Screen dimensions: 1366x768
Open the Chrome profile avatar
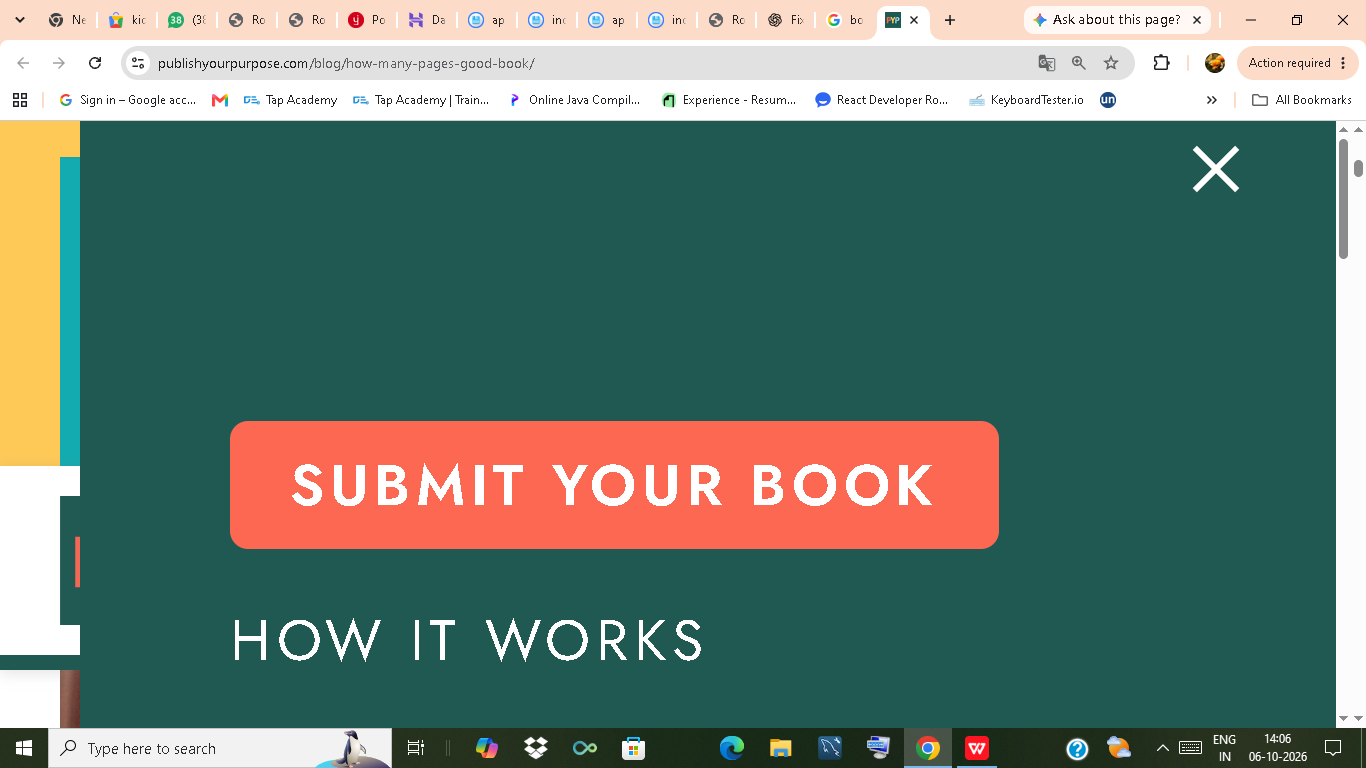(x=1215, y=63)
